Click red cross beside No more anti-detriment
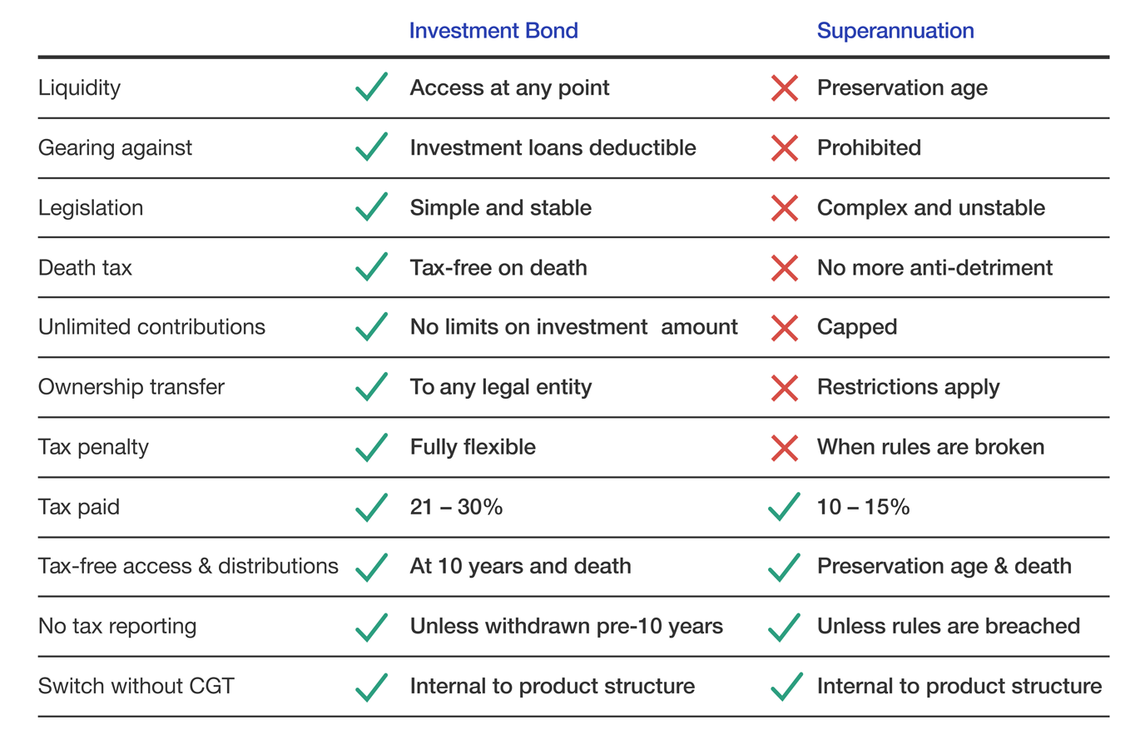The height and width of the screenshot is (735, 1140). point(784,268)
